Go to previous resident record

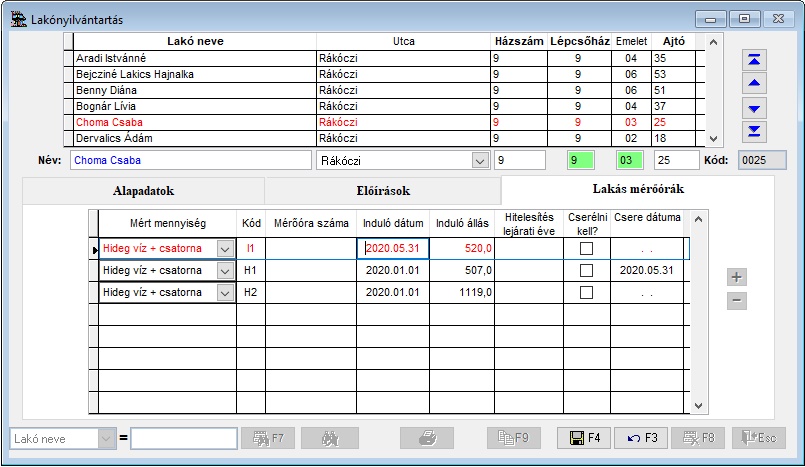[x=756, y=83]
